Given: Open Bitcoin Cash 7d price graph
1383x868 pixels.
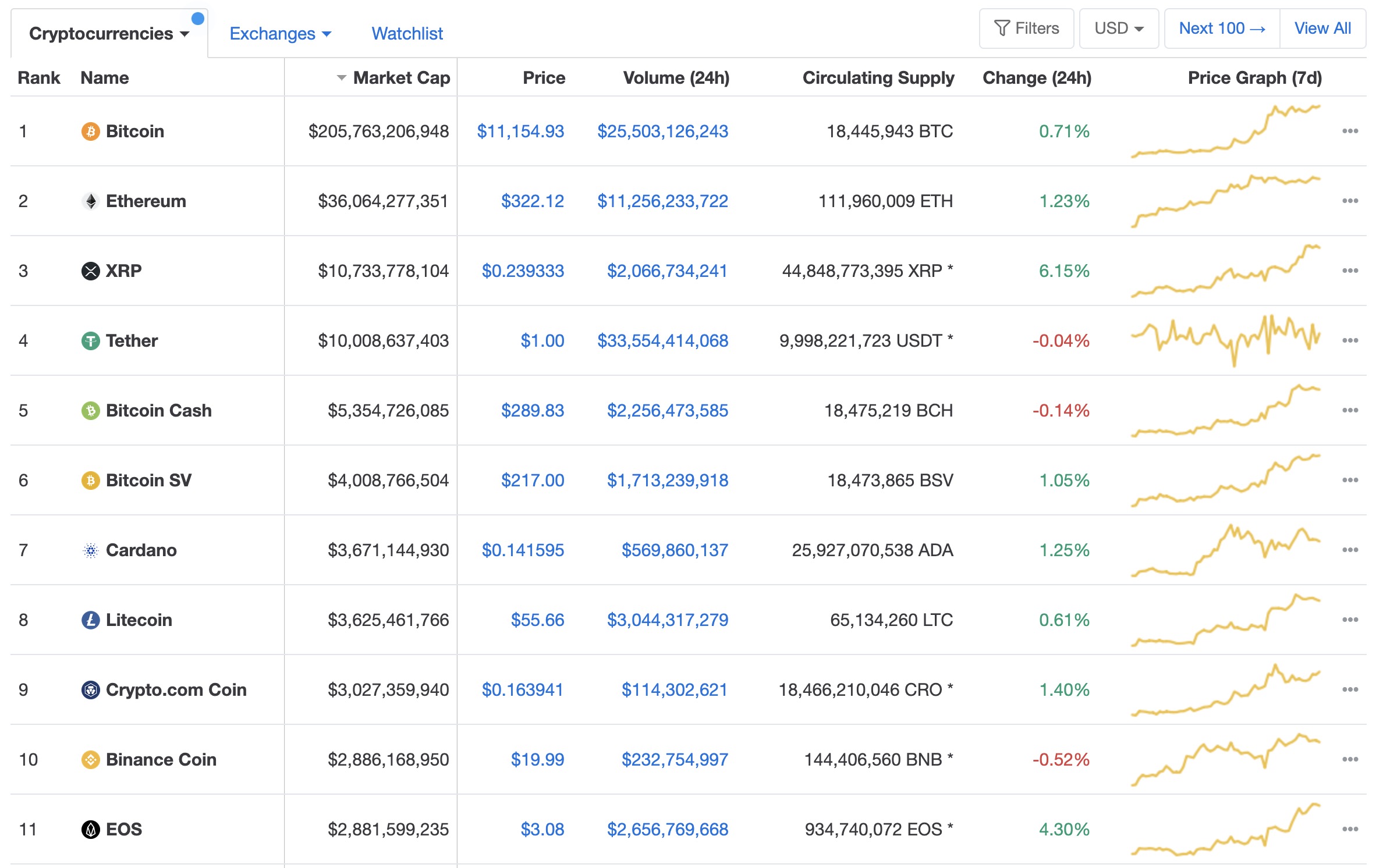Looking at the screenshot, I should click(1225, 411).
